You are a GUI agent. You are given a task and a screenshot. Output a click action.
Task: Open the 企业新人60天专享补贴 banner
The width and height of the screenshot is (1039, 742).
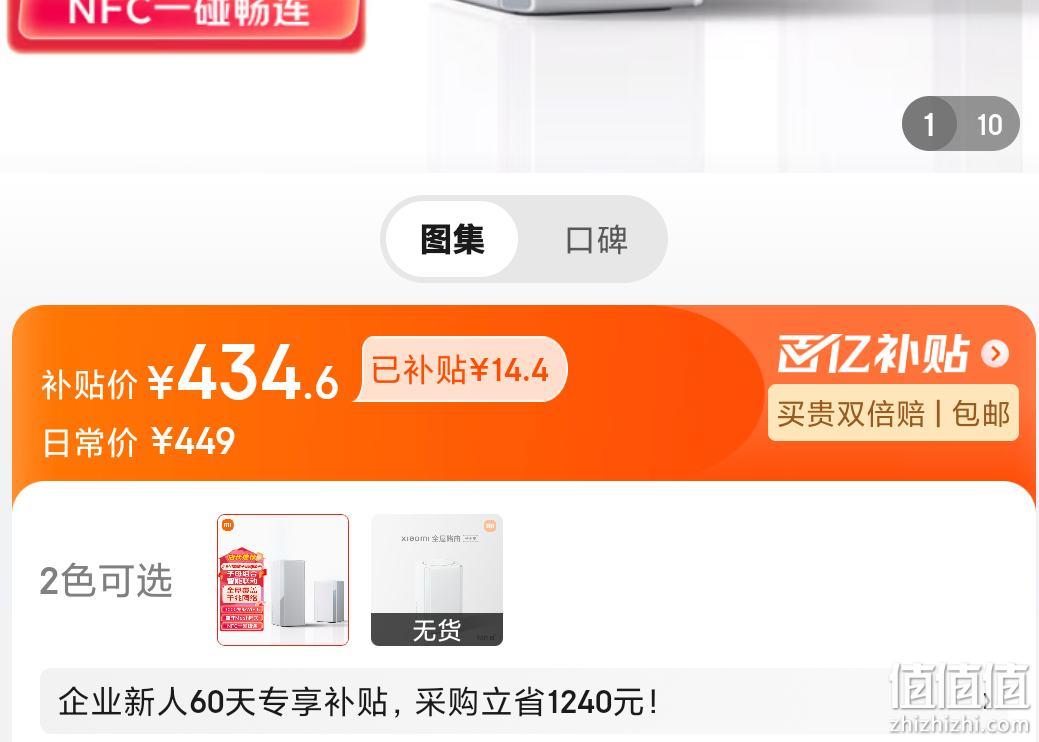[x=519, y=702]
